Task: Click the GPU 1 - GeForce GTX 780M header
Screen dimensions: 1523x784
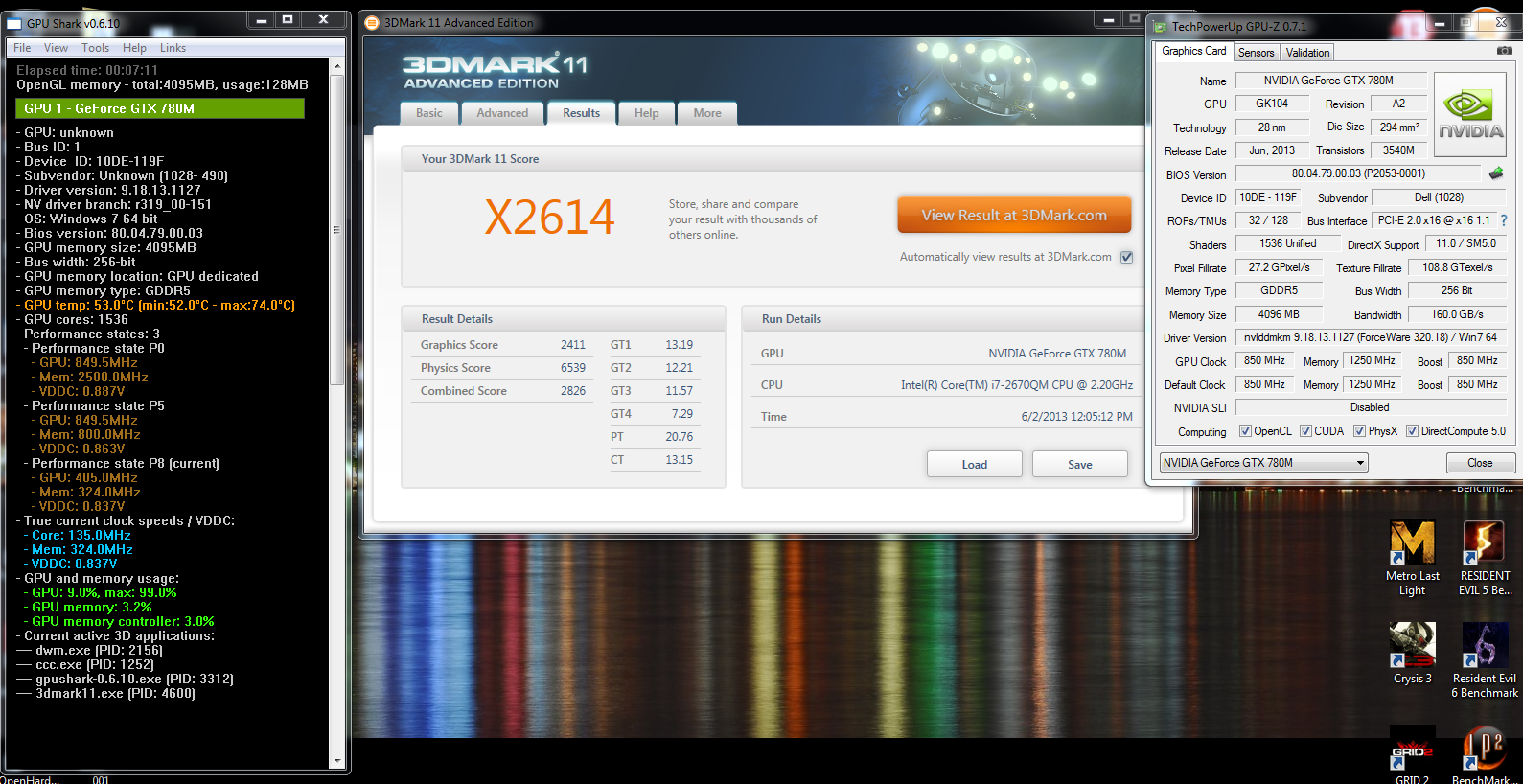Action: pos(160,108)
